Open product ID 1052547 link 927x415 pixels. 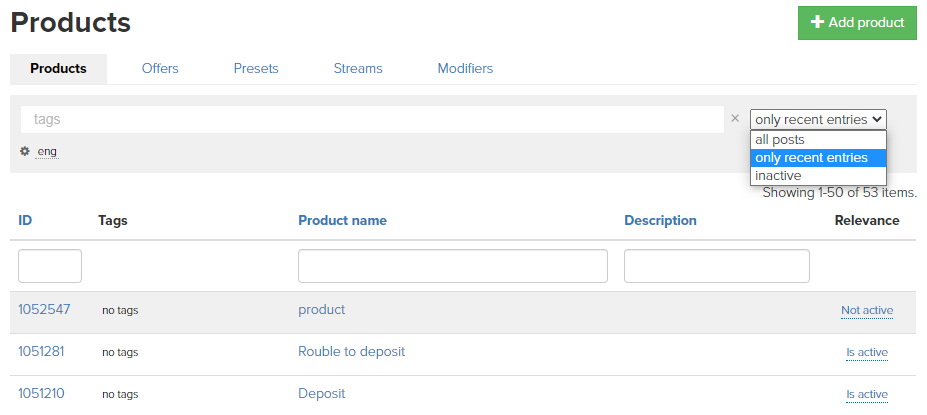(x=44, y=310)
